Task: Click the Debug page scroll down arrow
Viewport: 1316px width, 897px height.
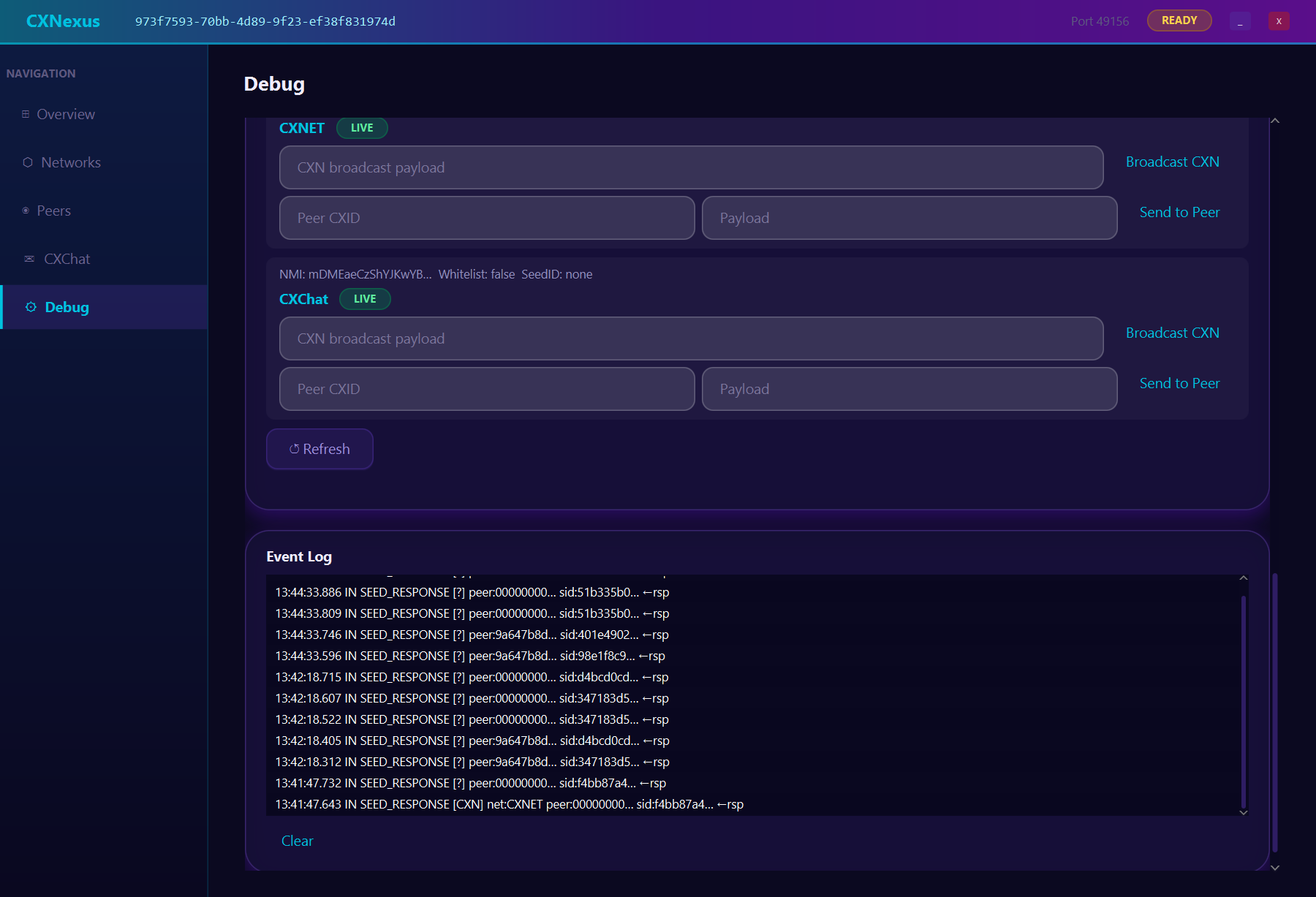Action: click(1275, 868)
